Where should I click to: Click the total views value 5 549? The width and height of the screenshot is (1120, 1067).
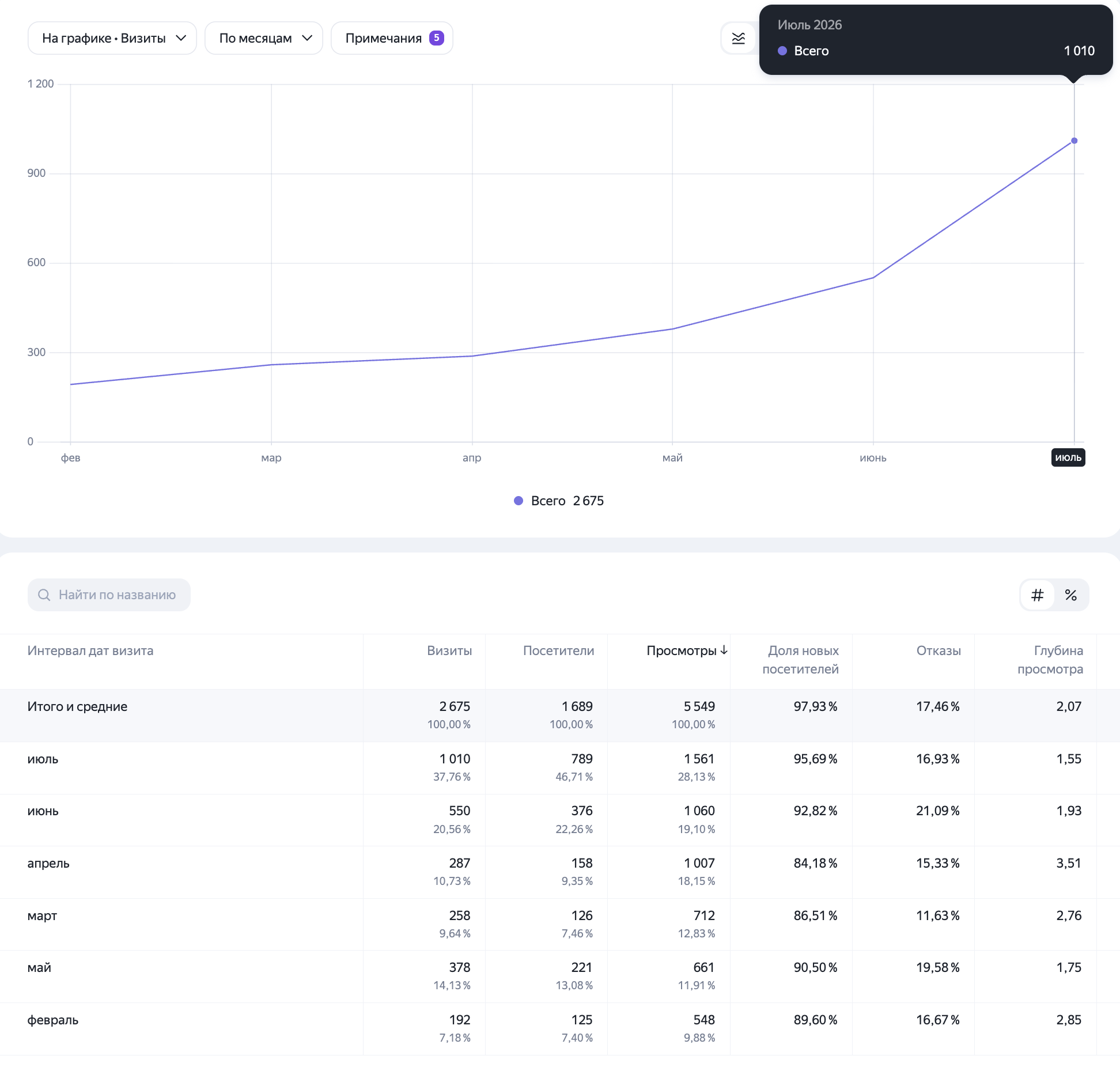699,706
